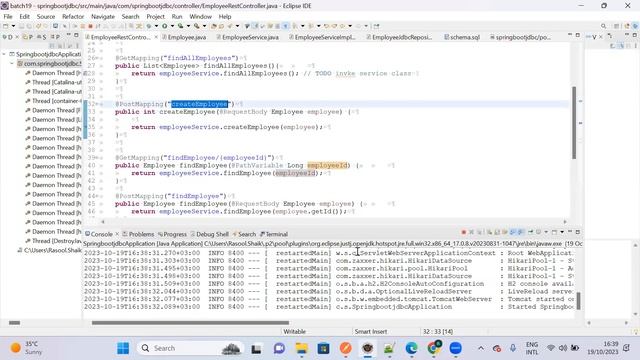Click the green Run launch button

click(164, 26)
